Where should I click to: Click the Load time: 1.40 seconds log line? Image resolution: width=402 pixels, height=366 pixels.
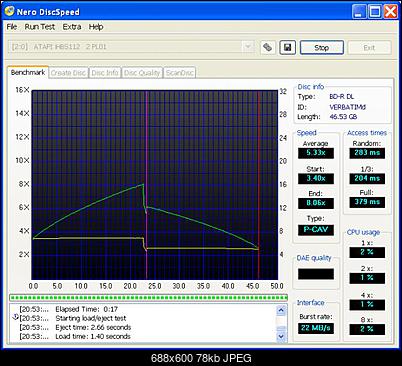93,336
